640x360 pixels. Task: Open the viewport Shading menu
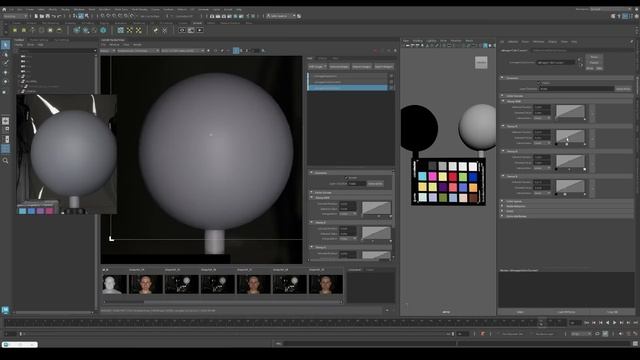pos(418,41)
